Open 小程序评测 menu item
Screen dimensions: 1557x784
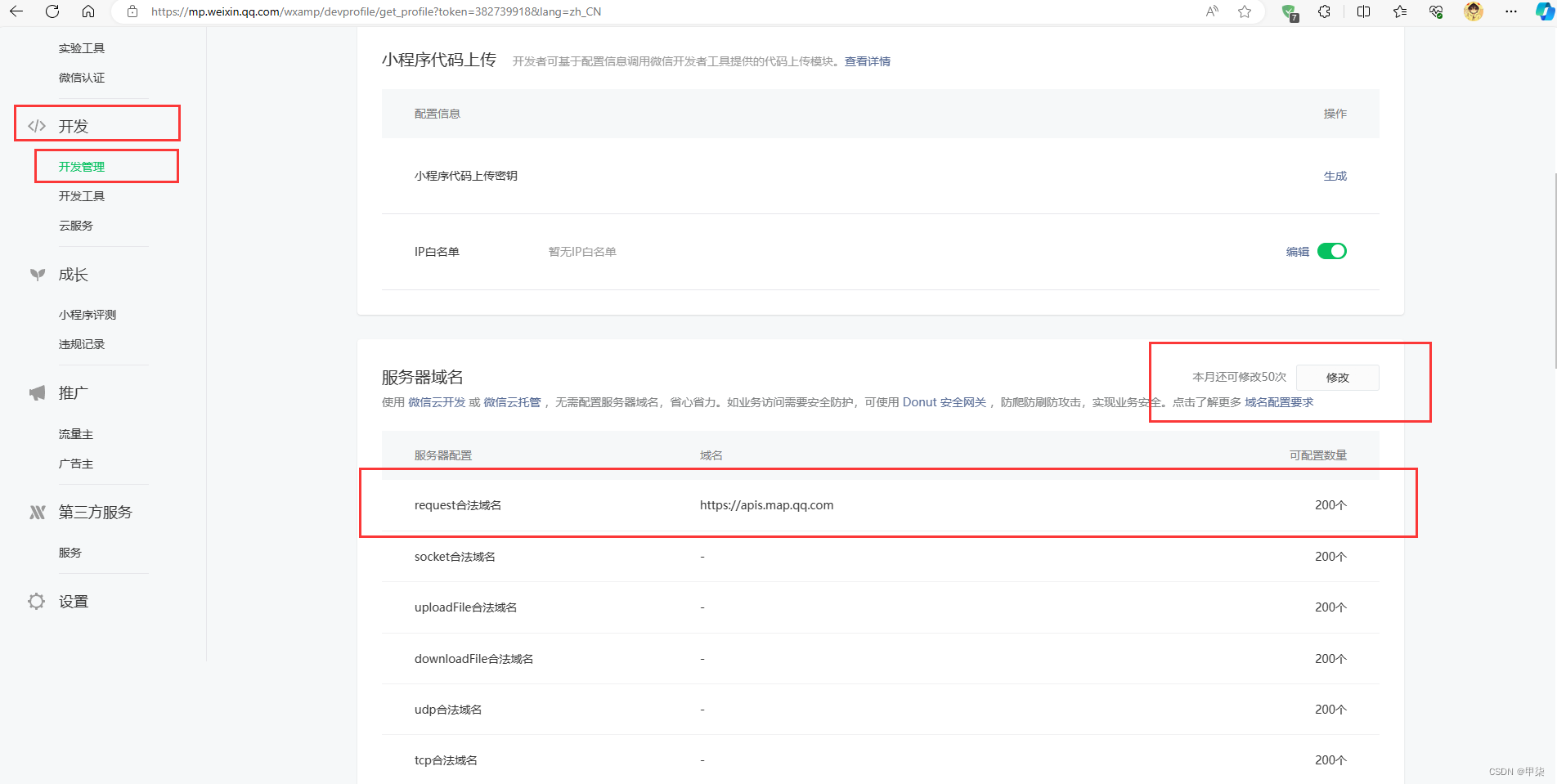click(x=87, y=315)
